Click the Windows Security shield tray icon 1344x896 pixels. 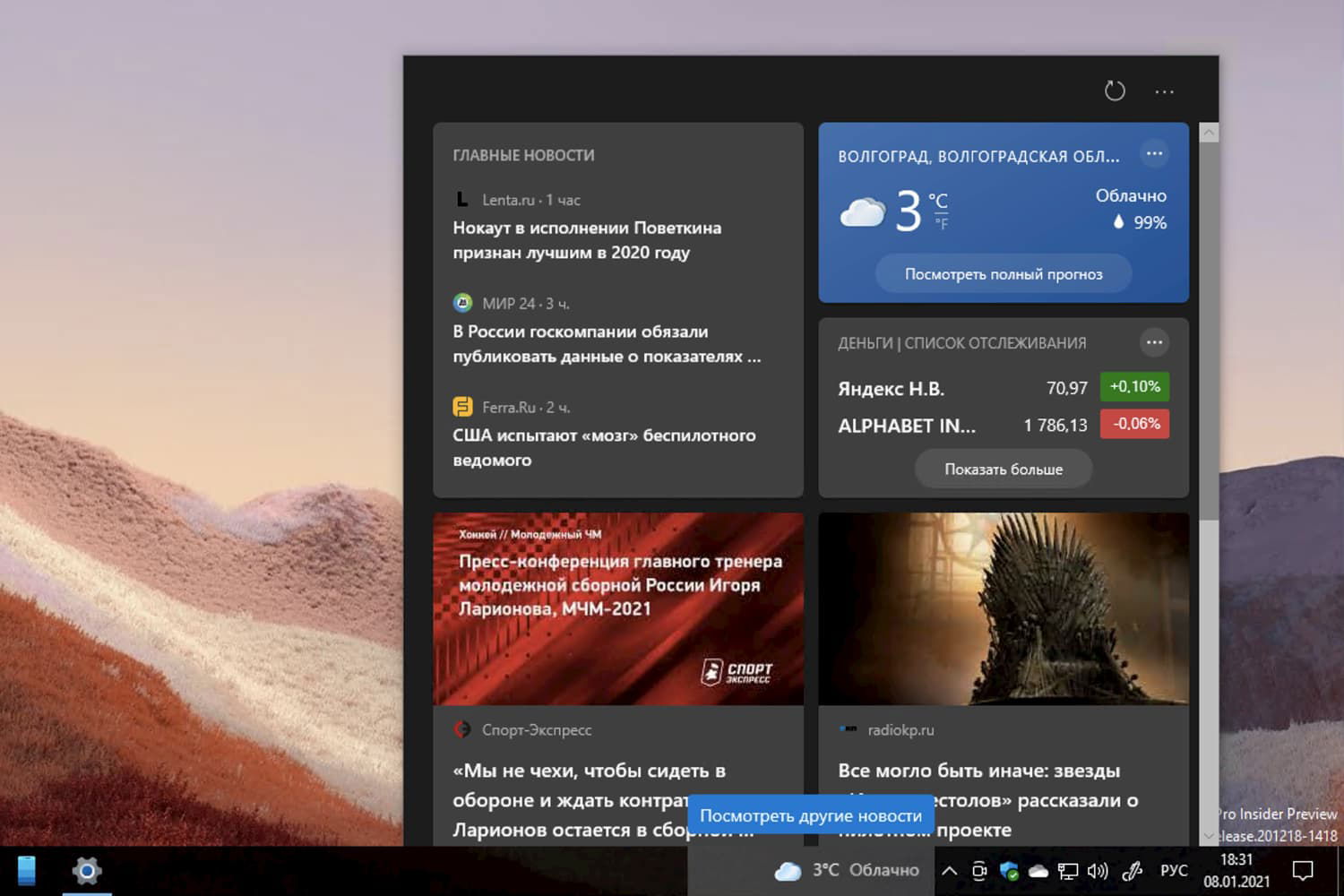click(1009, 871)
